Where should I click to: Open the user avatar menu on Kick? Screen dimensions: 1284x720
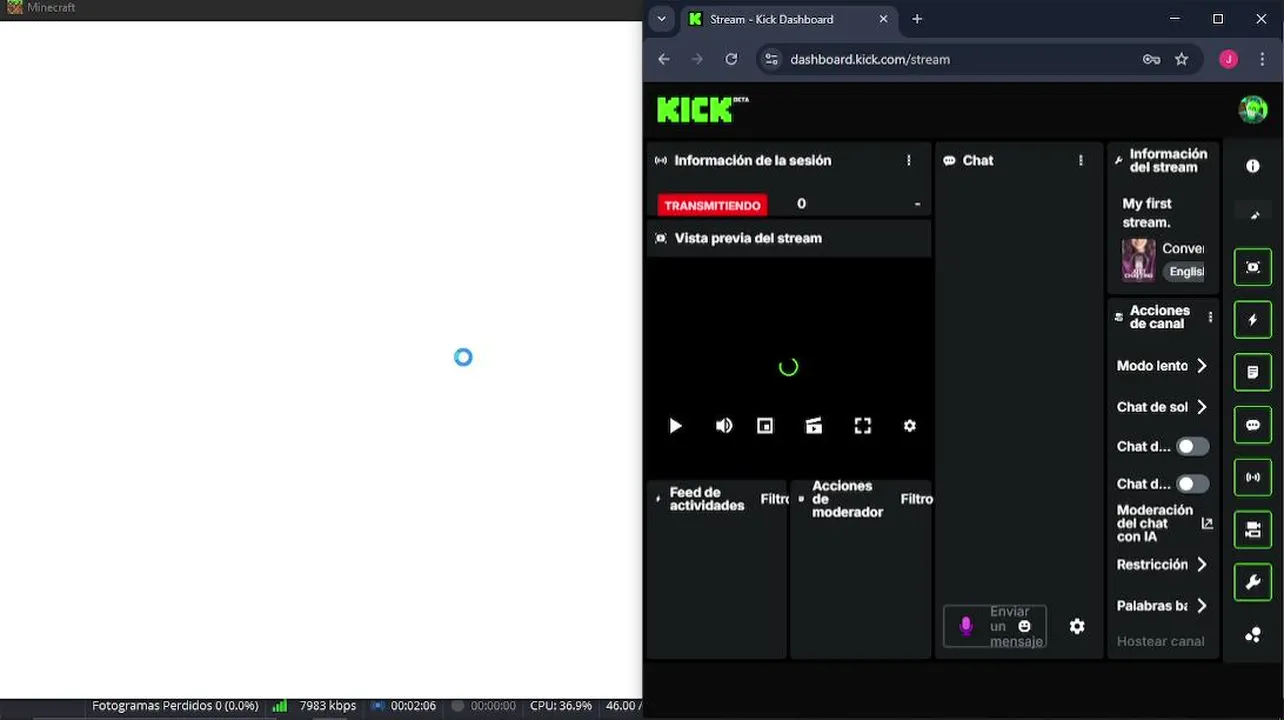click(x=1253, y=109)
